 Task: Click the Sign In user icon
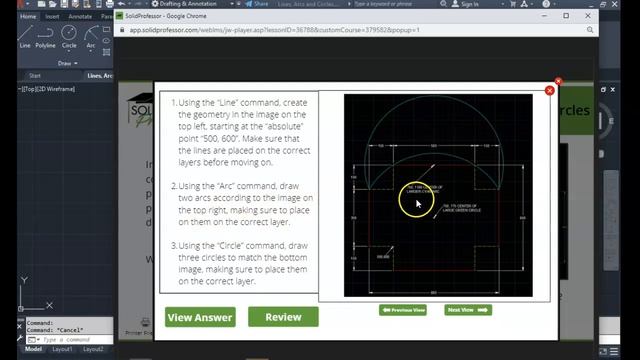456,4
